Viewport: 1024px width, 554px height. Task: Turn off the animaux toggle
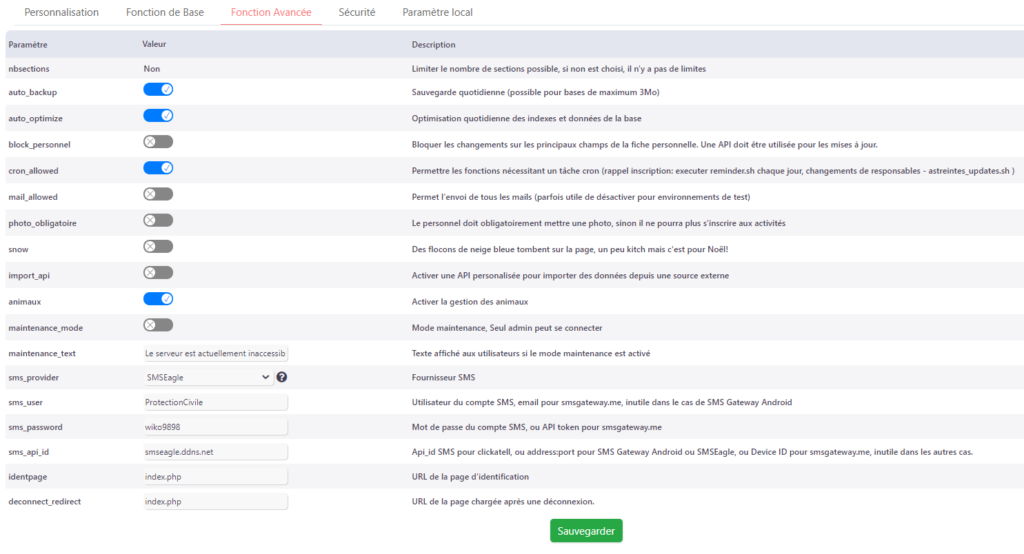point(158,299)
